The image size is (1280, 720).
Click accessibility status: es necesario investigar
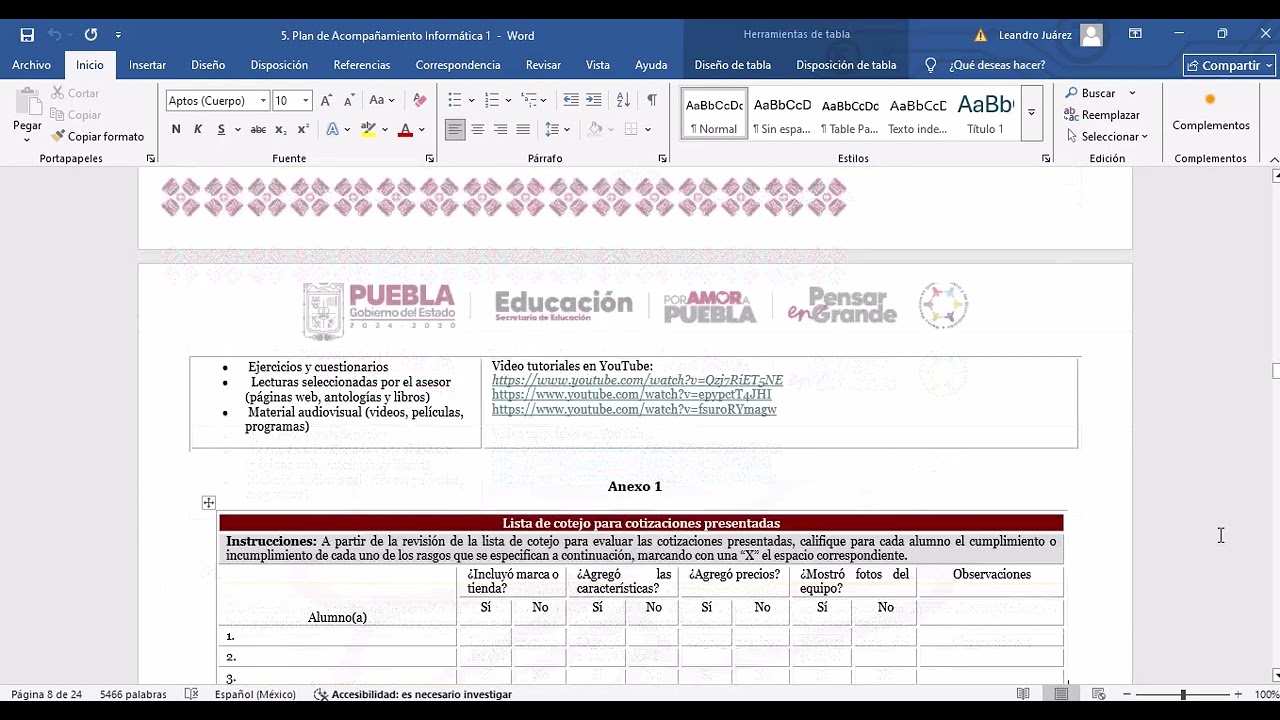(x=413, y=694)
